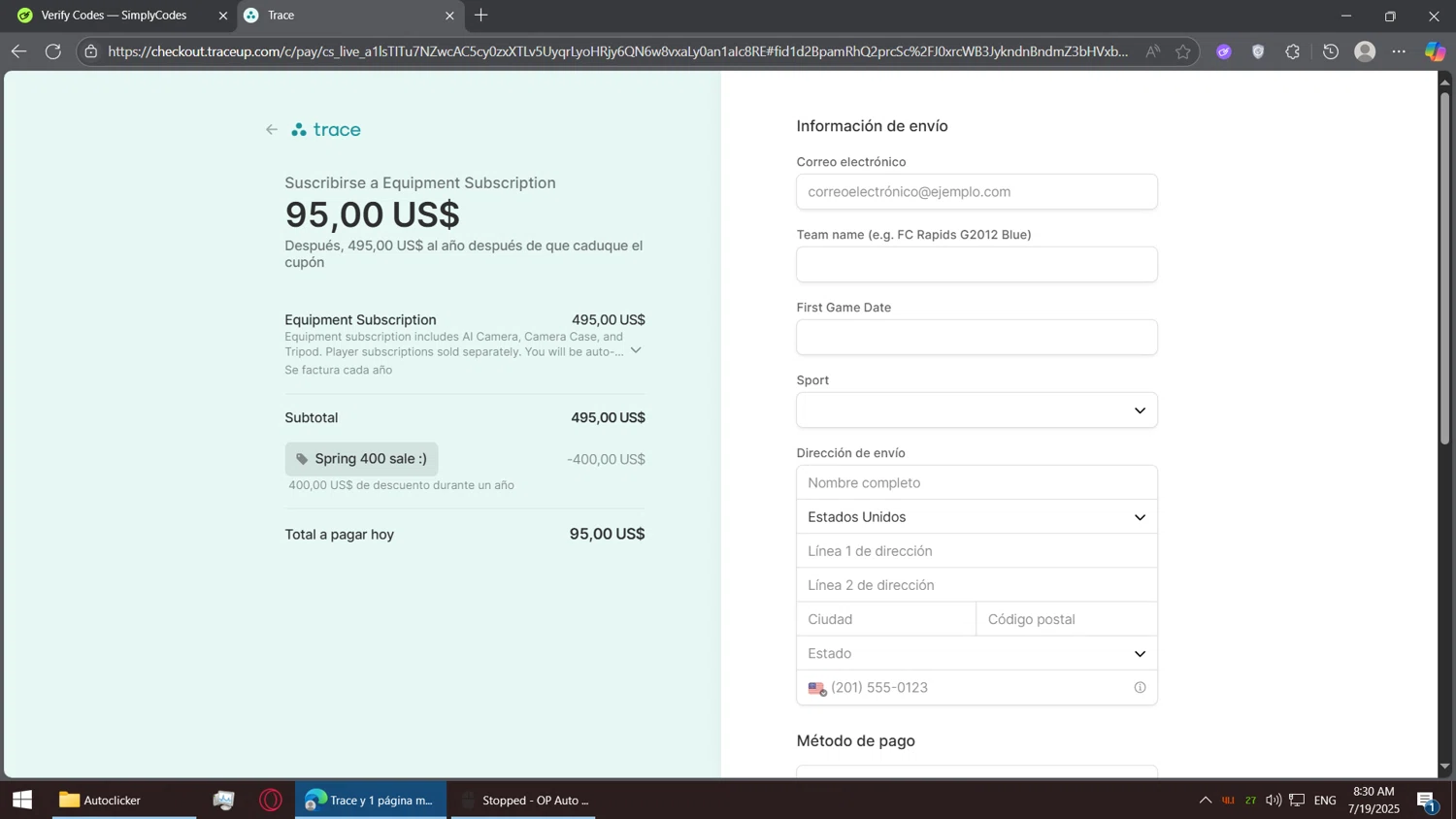Open the network icon in system tray
1456x819 pixels.
[x=1297, y=801]
